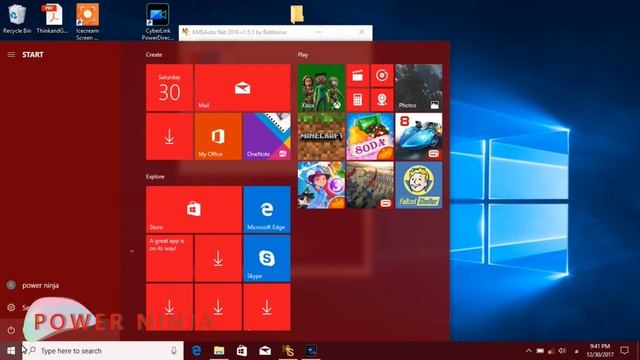640x360 pixels.
Task: Click the microphone icon in search box
Action: pyautogui.click(x=174, y=351)
